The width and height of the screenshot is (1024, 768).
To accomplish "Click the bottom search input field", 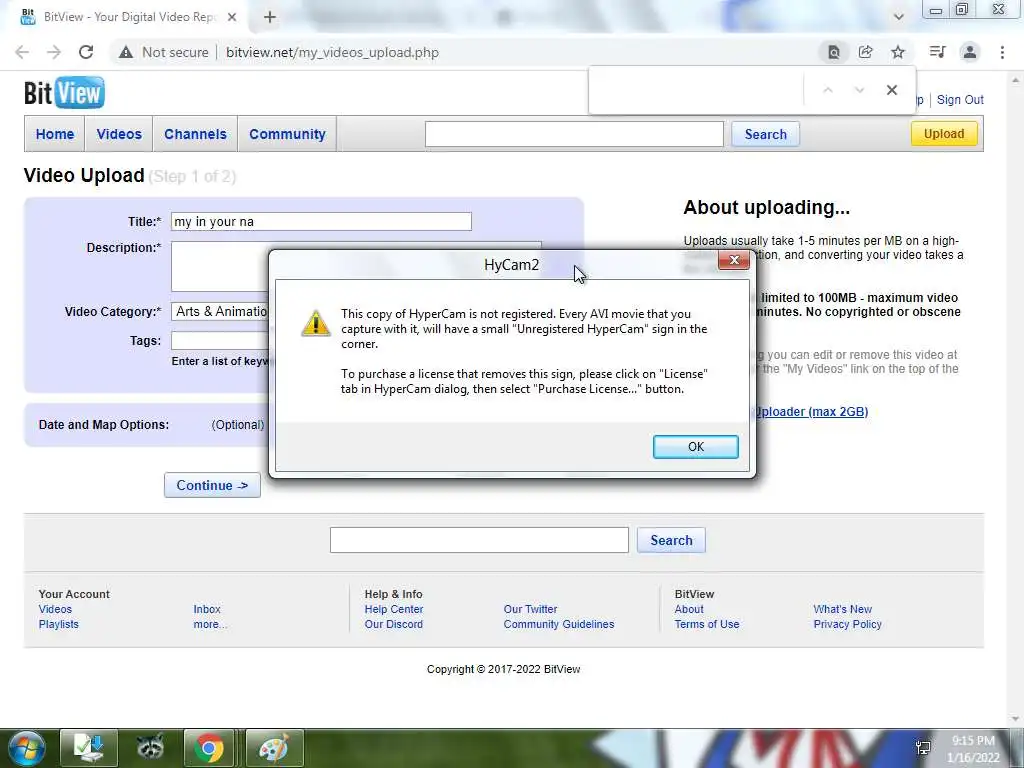I will [479, 540].
